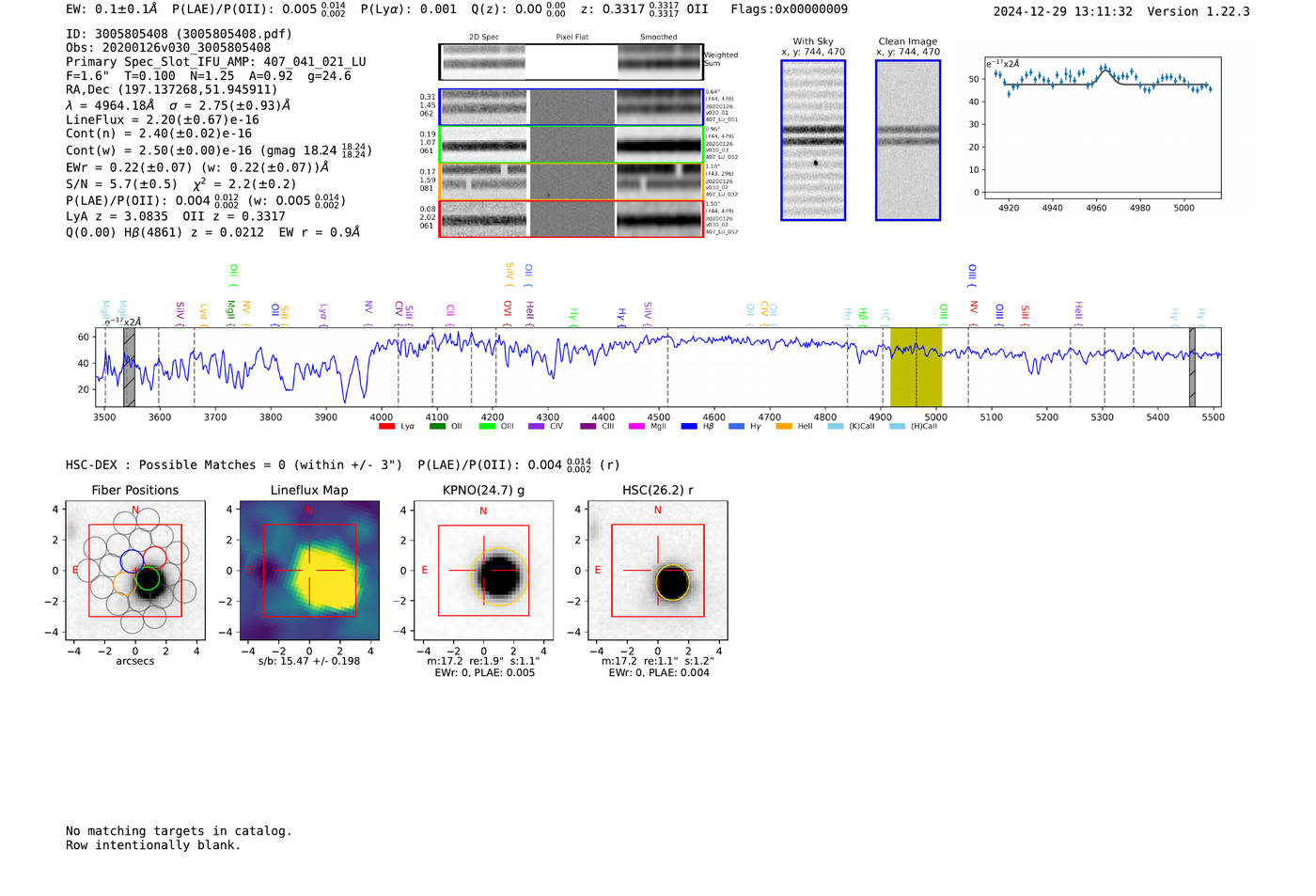
Task: Click the No matching targets in catalog text
Action: pos(179,831)
